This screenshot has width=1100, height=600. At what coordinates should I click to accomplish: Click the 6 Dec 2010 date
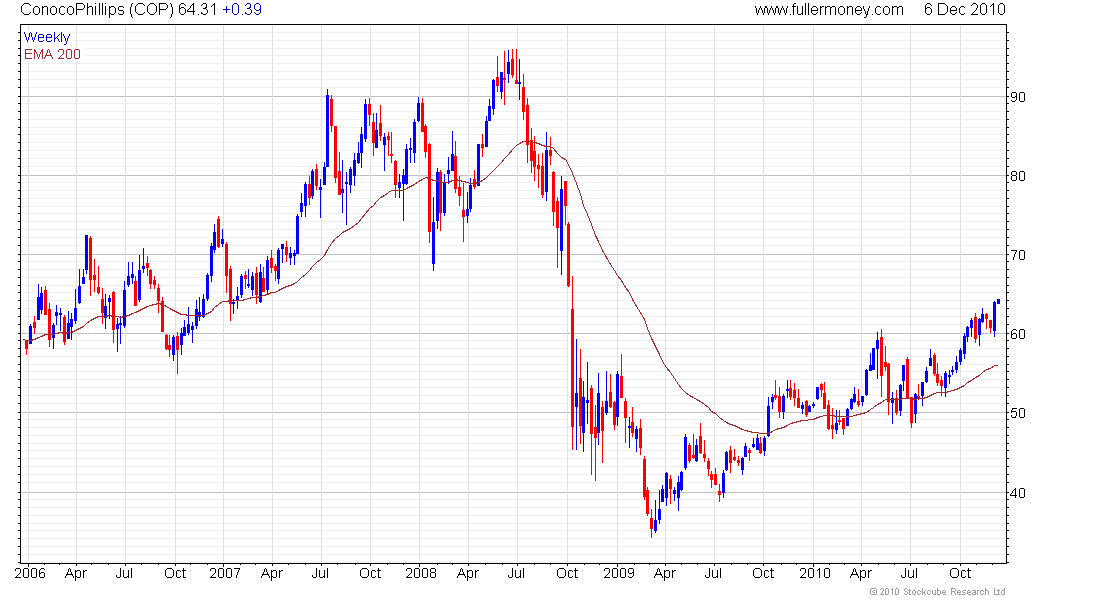click(965, 10)
